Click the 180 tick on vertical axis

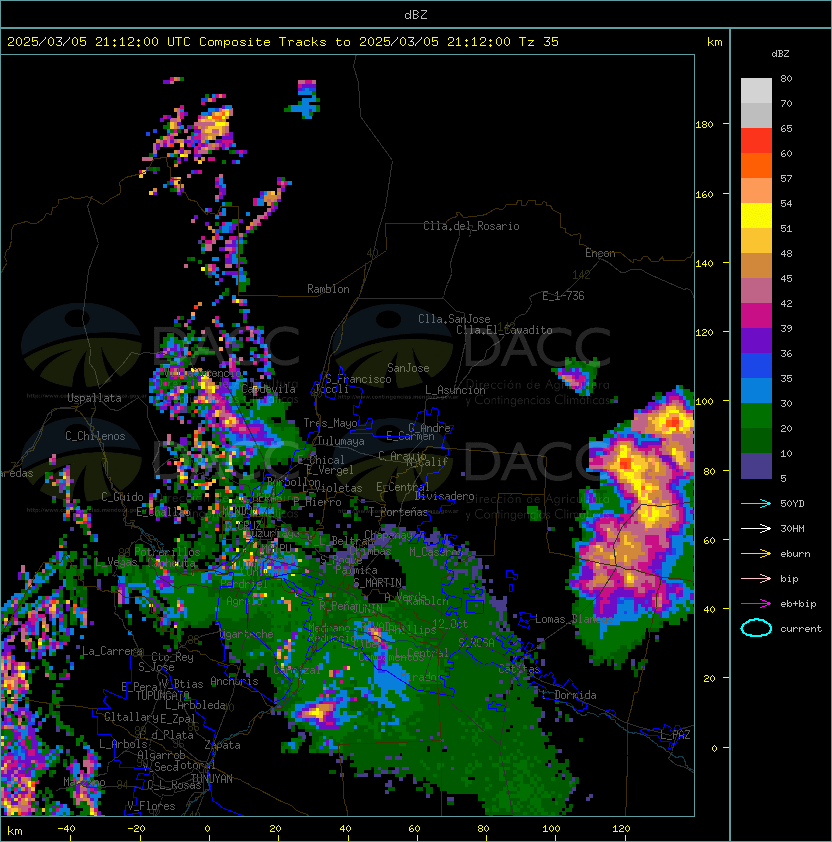pyautogui.click(x=704, y=125)
